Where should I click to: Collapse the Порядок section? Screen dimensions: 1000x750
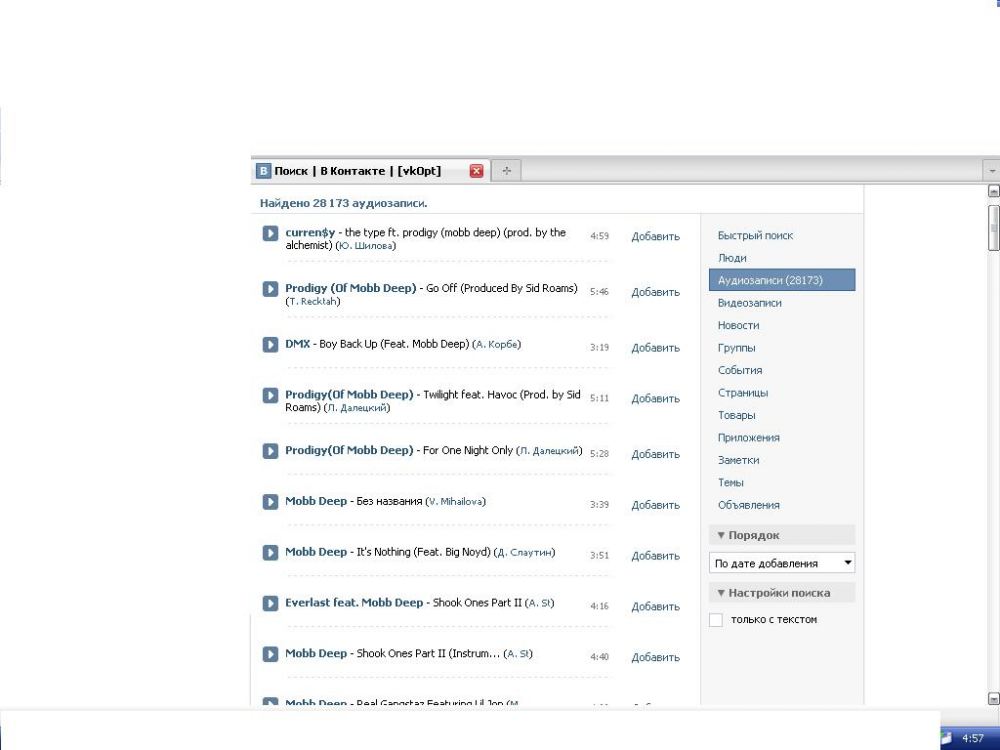[x=782, y=535]
